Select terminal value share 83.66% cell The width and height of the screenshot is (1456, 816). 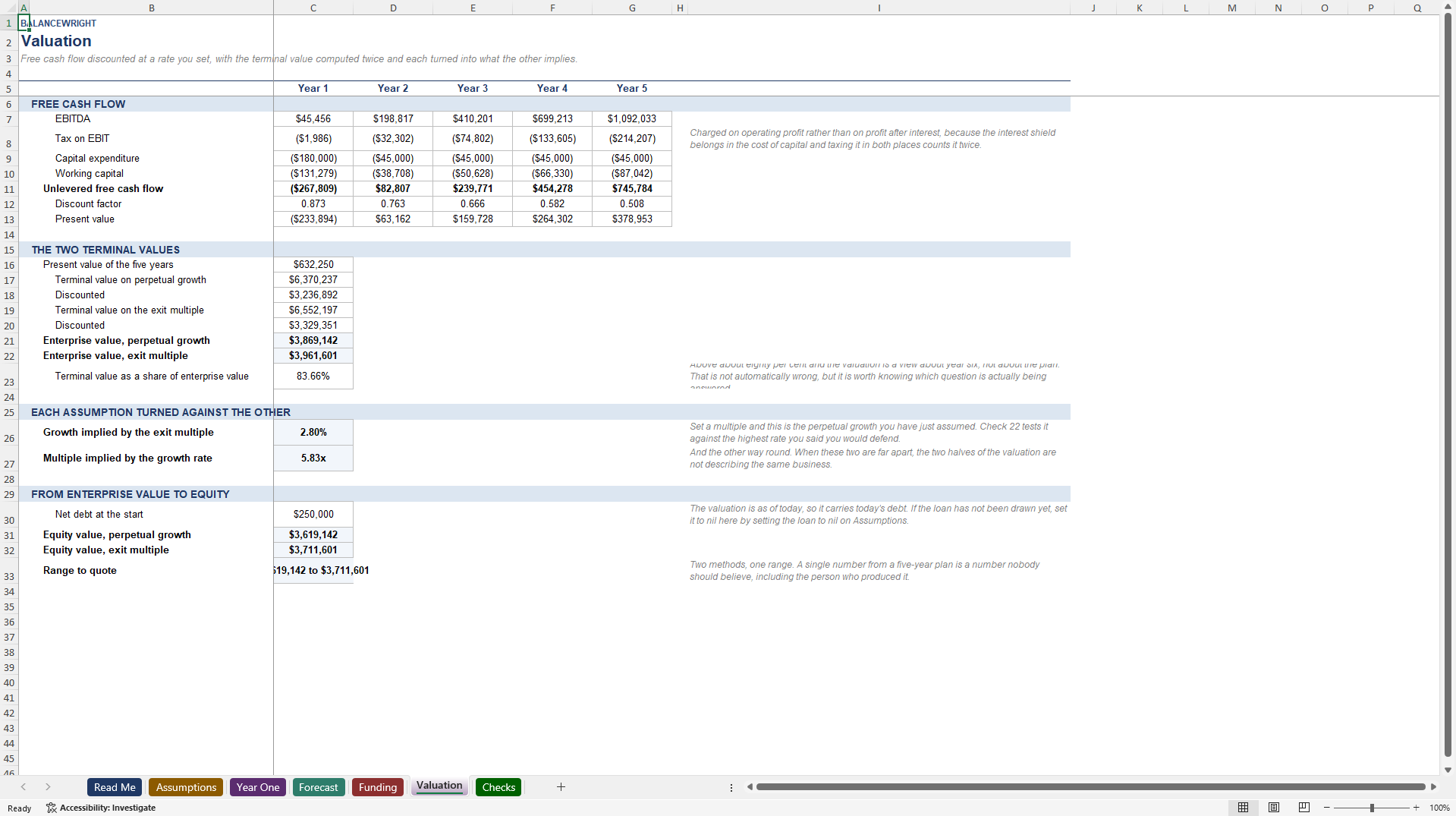tap(313, 376)
